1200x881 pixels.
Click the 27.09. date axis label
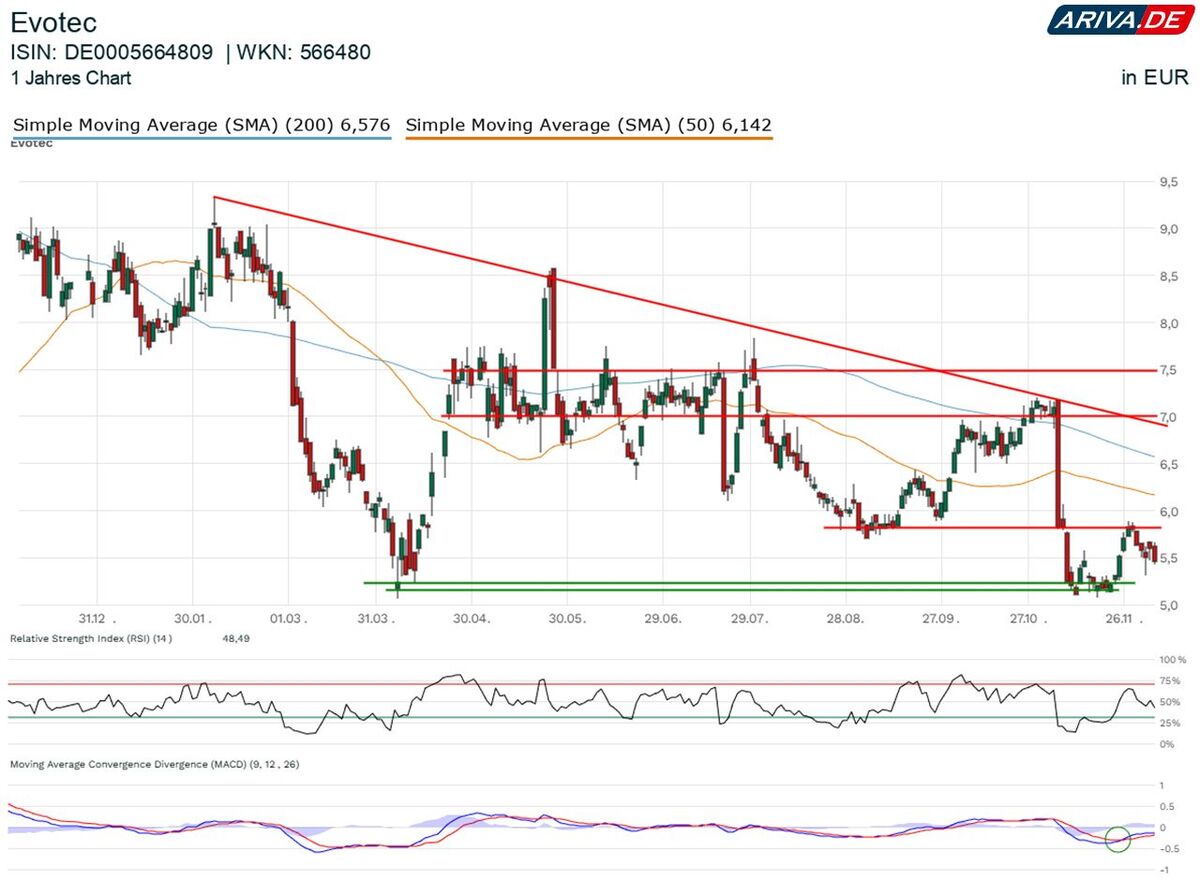click(x=941, y=620)
